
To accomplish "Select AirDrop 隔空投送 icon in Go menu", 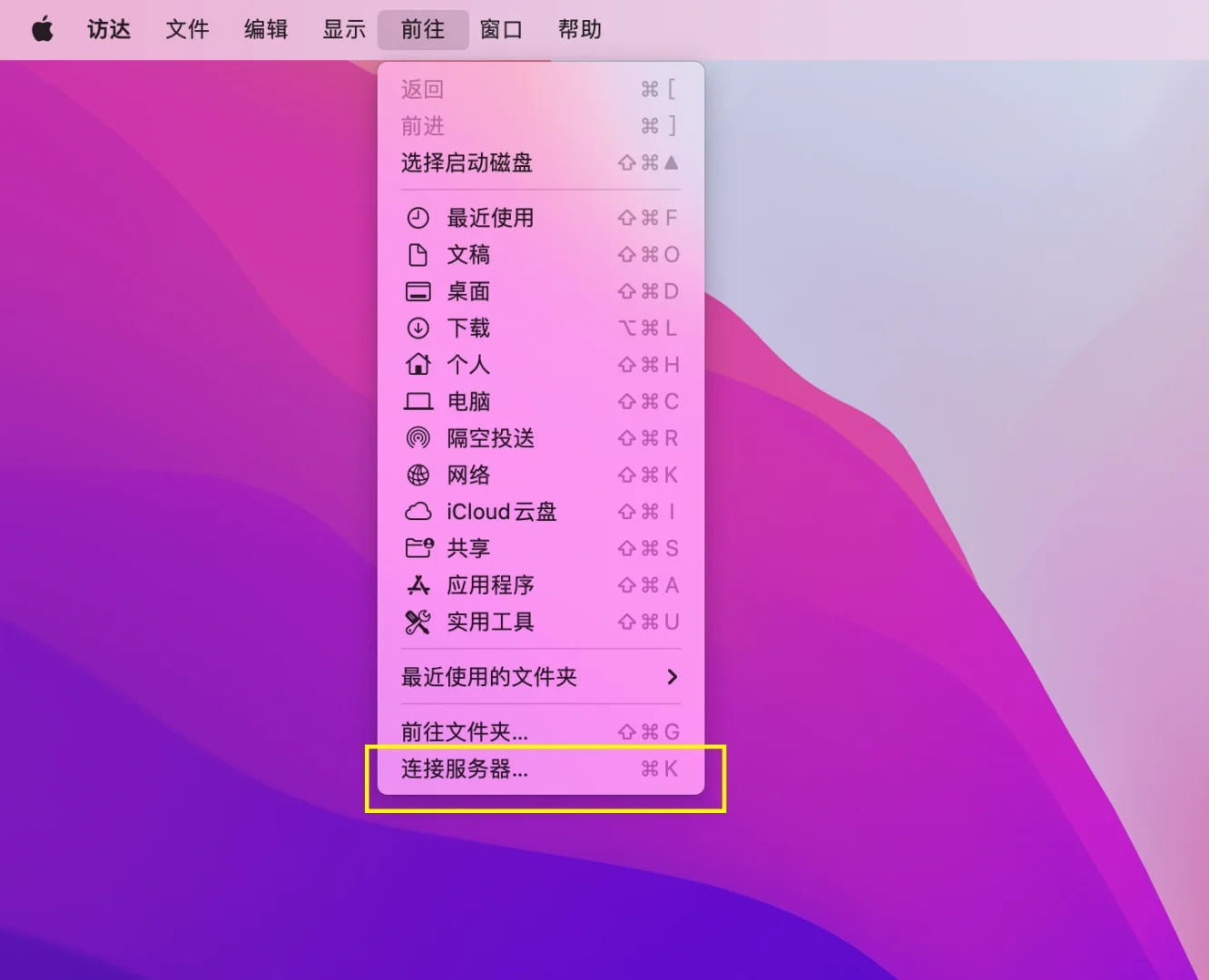I will pos(418,438).
